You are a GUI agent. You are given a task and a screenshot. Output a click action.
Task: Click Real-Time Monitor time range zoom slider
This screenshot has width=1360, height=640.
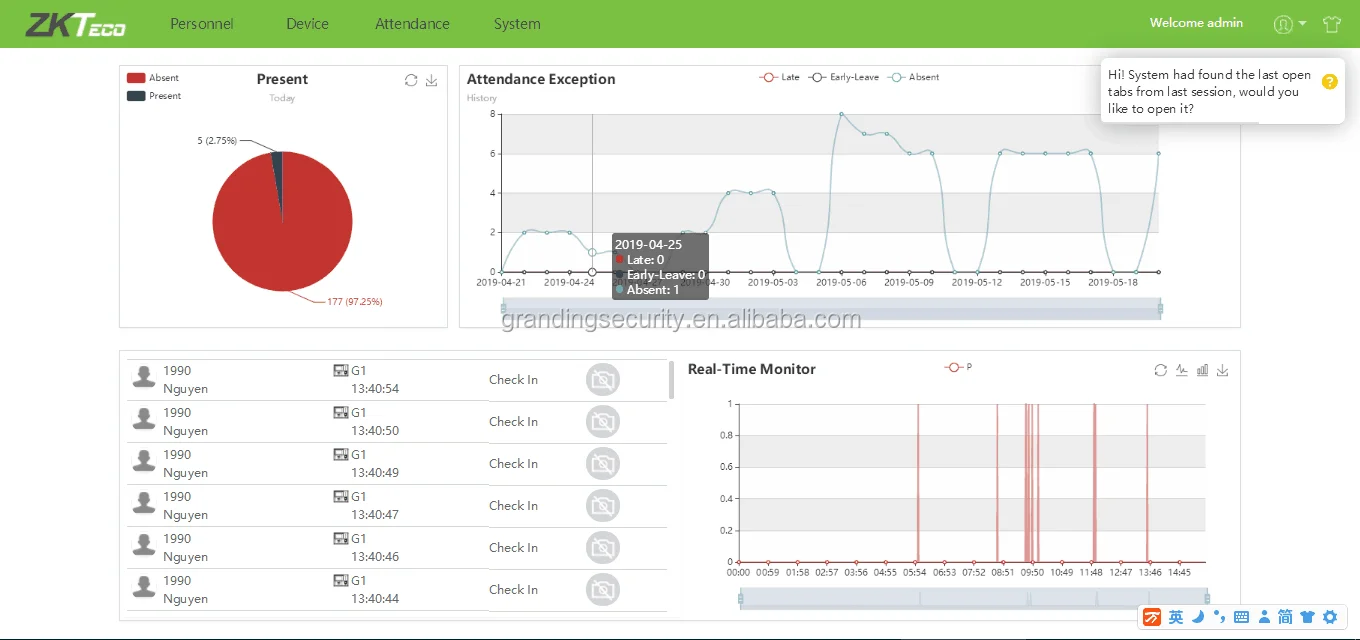[x=973, y=598]
